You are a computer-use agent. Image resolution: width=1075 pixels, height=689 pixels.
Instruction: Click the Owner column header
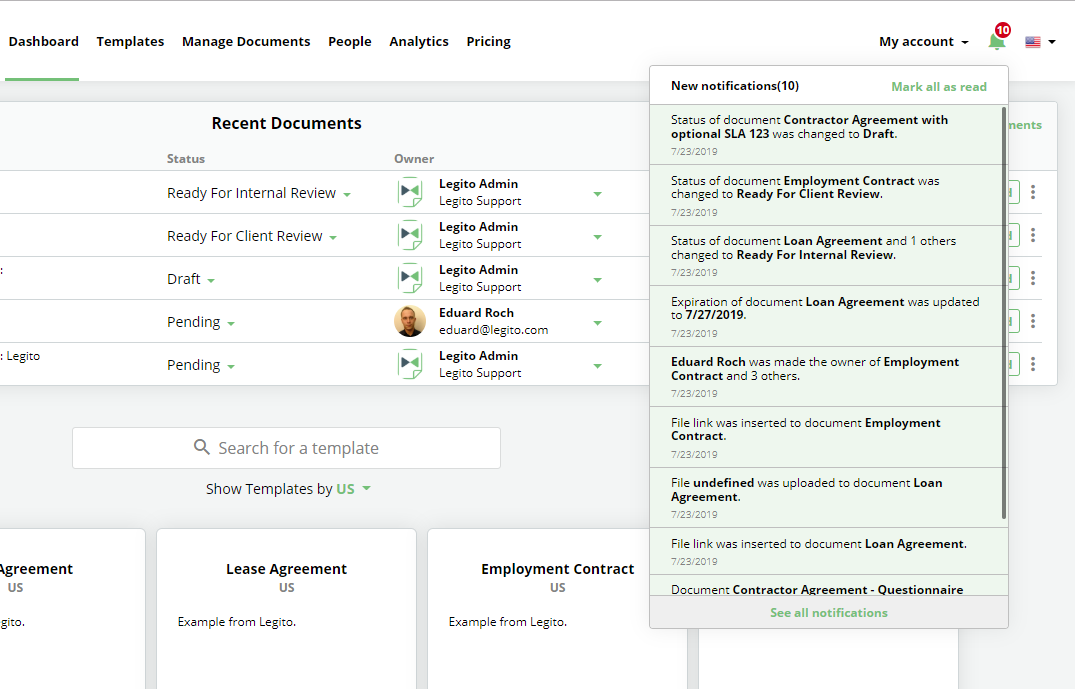pyautogui.click(x=414, y=158)
